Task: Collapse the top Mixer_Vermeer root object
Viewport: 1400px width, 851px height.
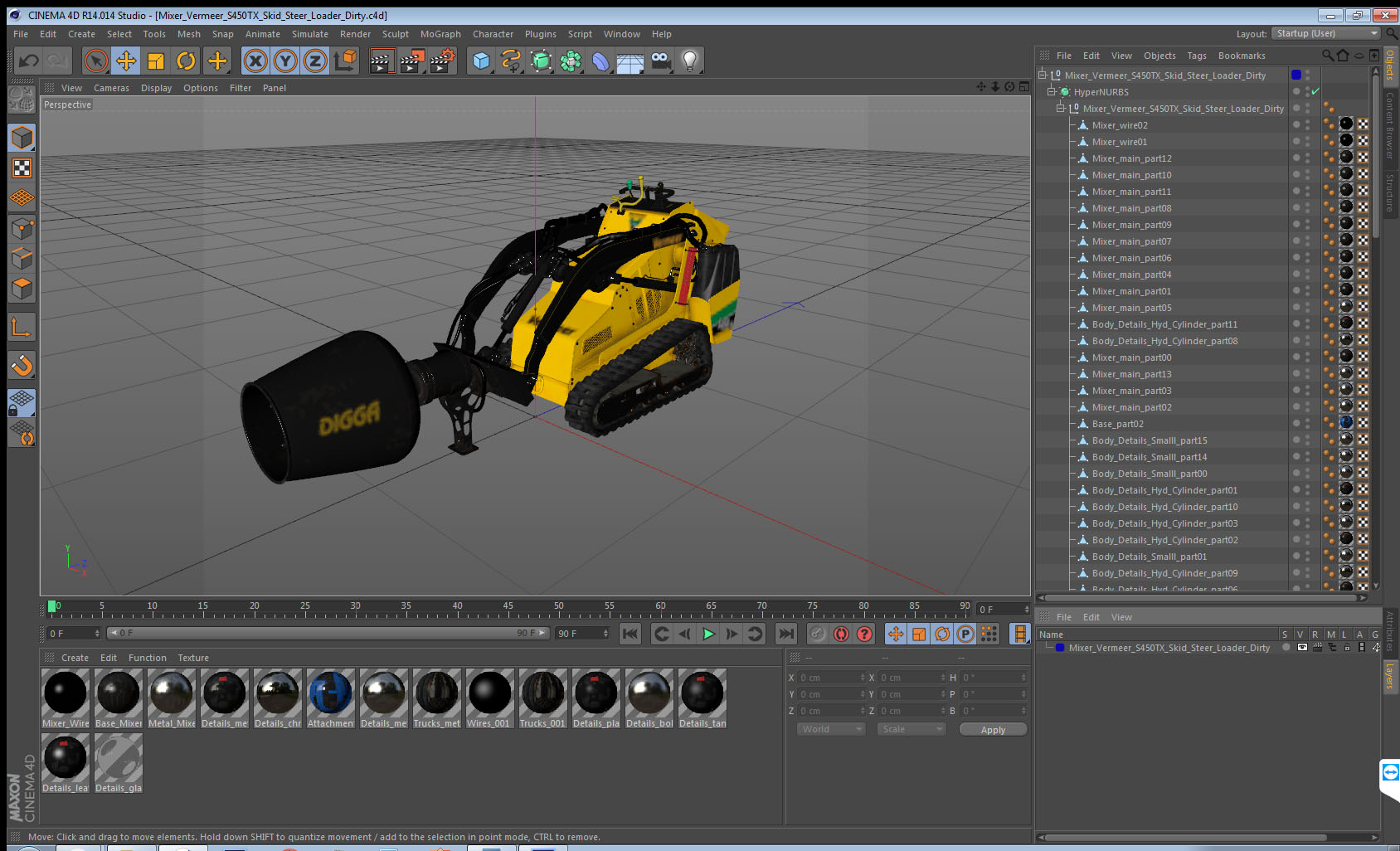Action: pos(1043,75)
